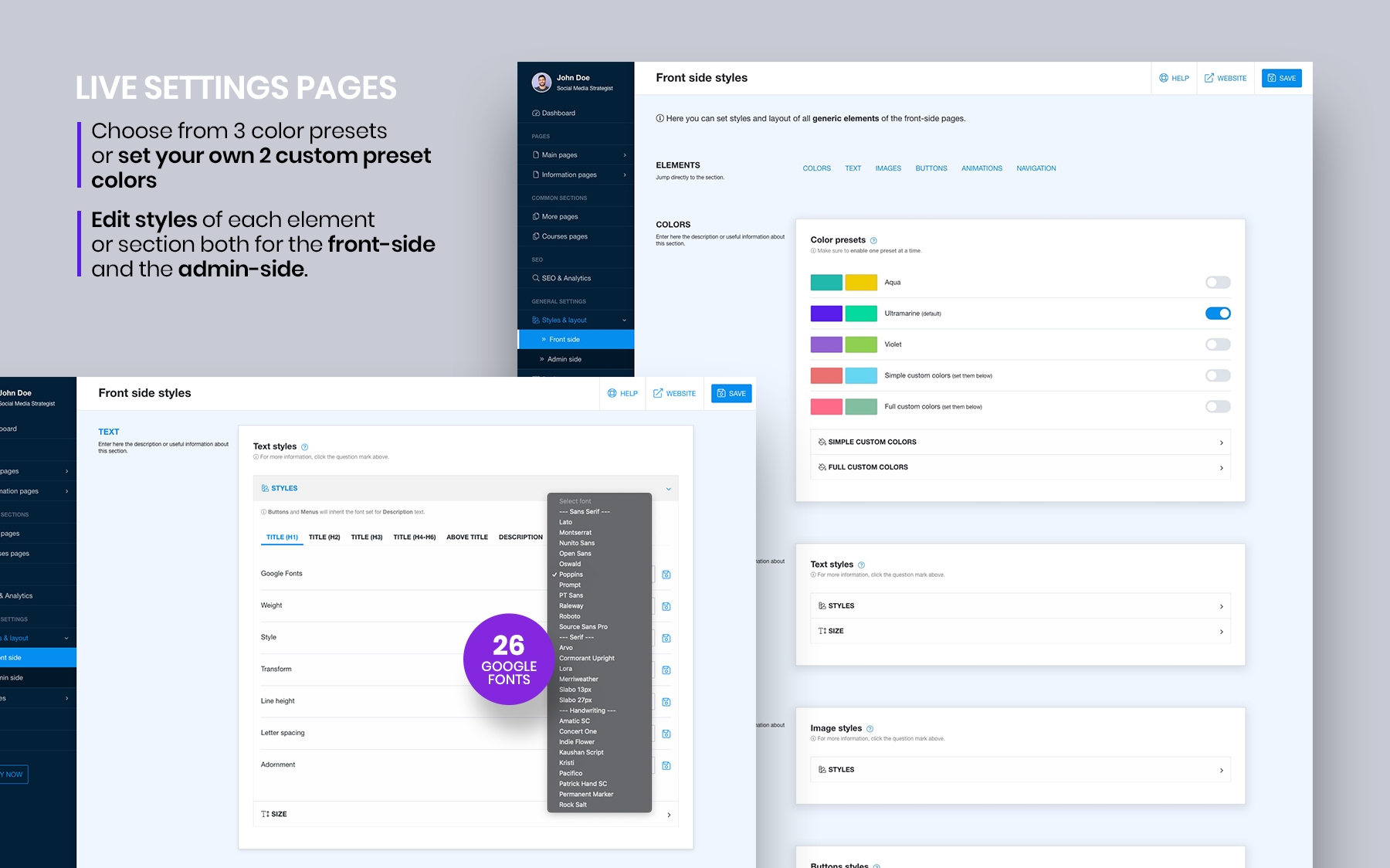
Task: Click the Violet preset purple swatch
Action: pos(826,344)
